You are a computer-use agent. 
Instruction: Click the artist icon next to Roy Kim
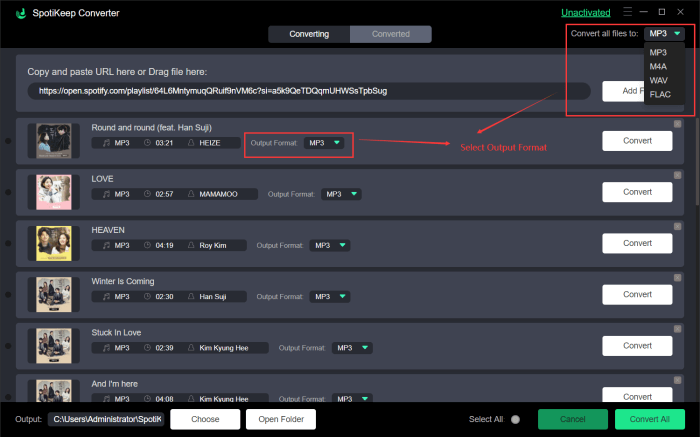pyautogui.click(x=191, y=245)
